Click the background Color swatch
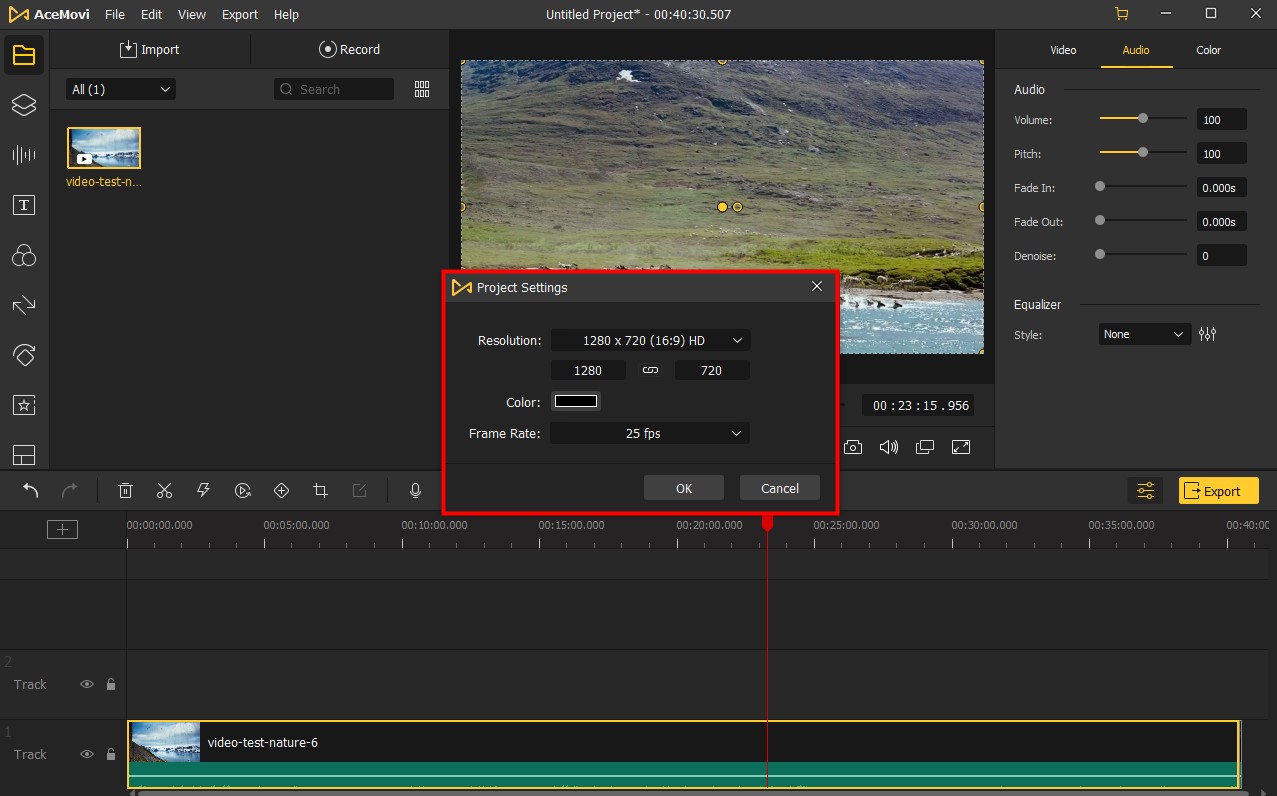This screenshot has width=1277, height=796. [576, 402]
